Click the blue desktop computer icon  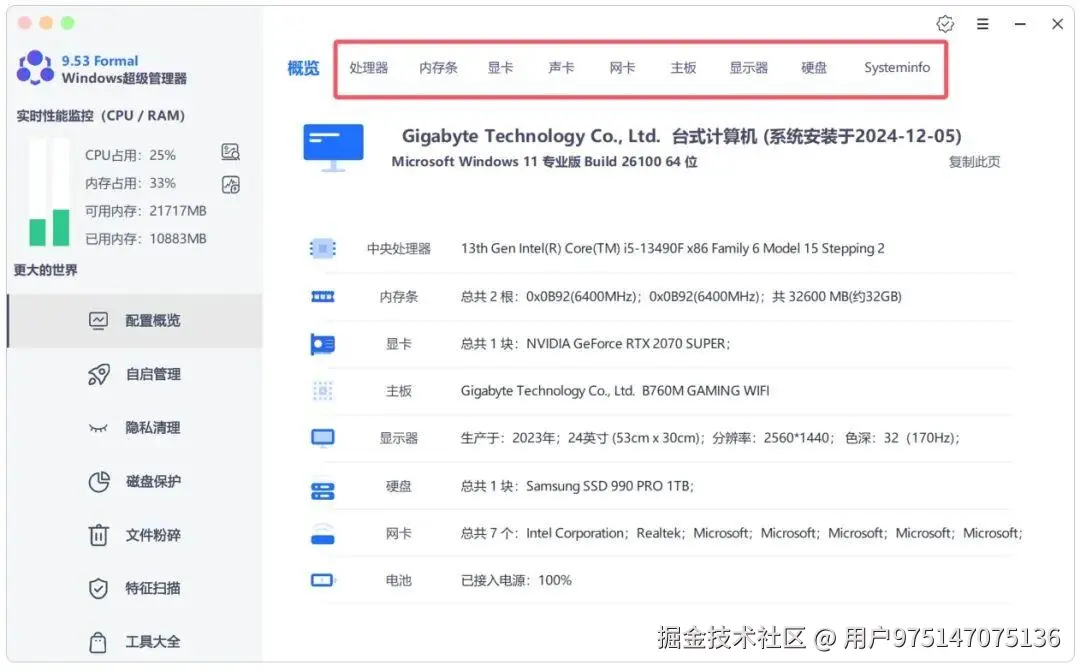coord(333,147)
